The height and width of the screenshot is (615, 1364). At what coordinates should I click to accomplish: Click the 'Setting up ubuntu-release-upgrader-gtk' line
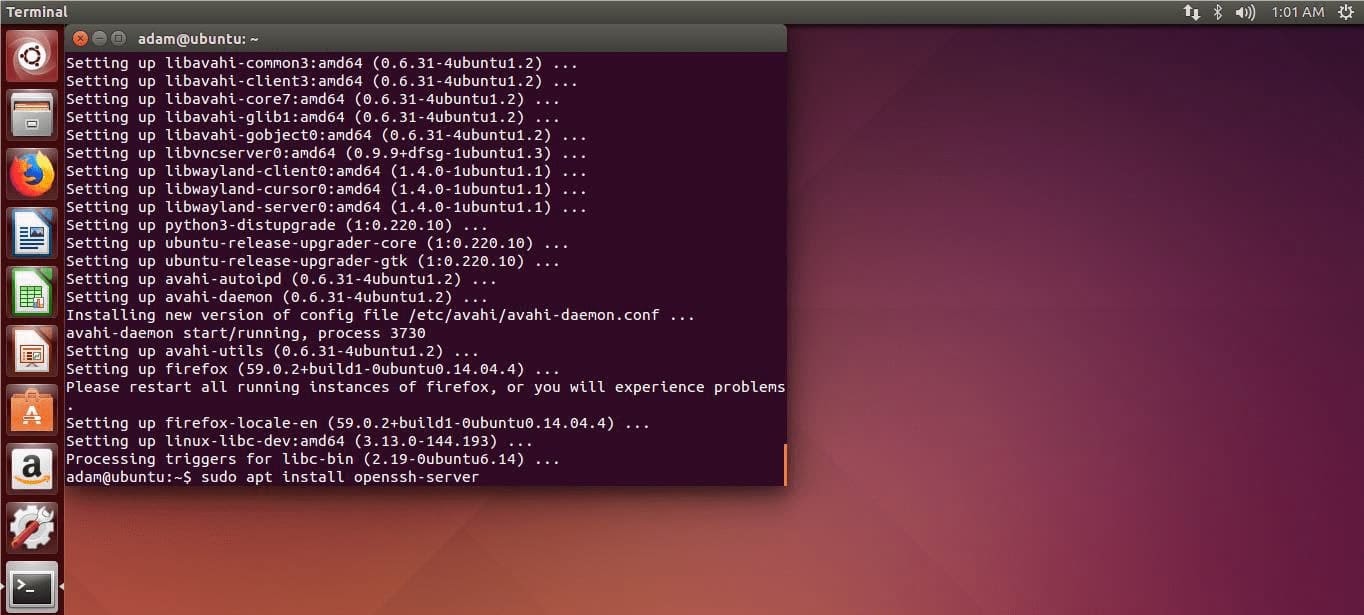click(312, 261)
